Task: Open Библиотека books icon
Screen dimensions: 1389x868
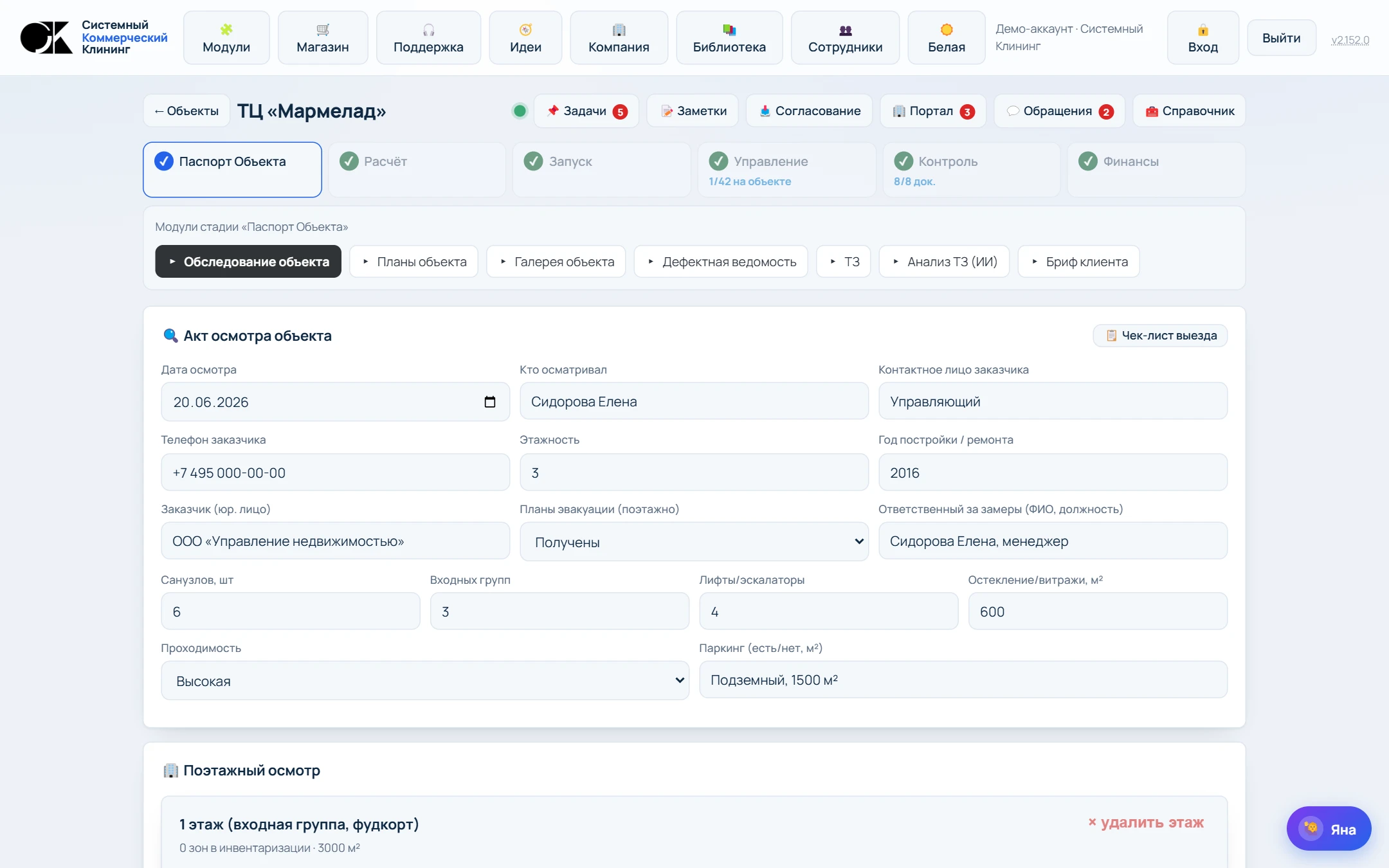Action: pos(729,30)
